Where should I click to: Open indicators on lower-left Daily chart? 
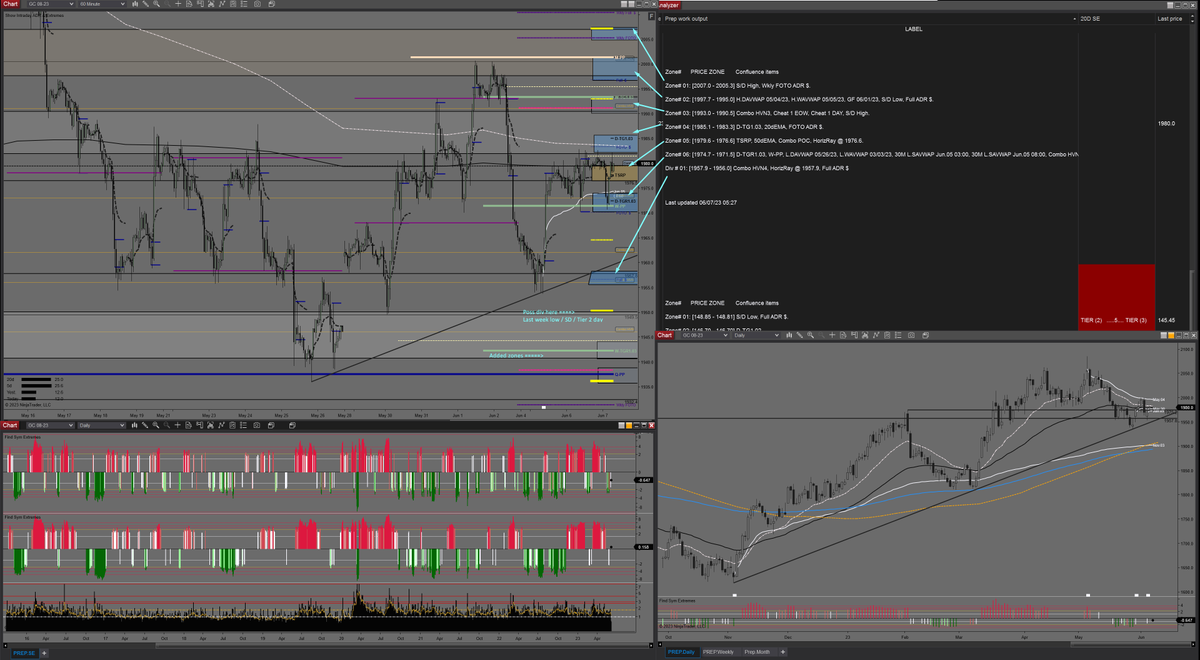(222, 425)
